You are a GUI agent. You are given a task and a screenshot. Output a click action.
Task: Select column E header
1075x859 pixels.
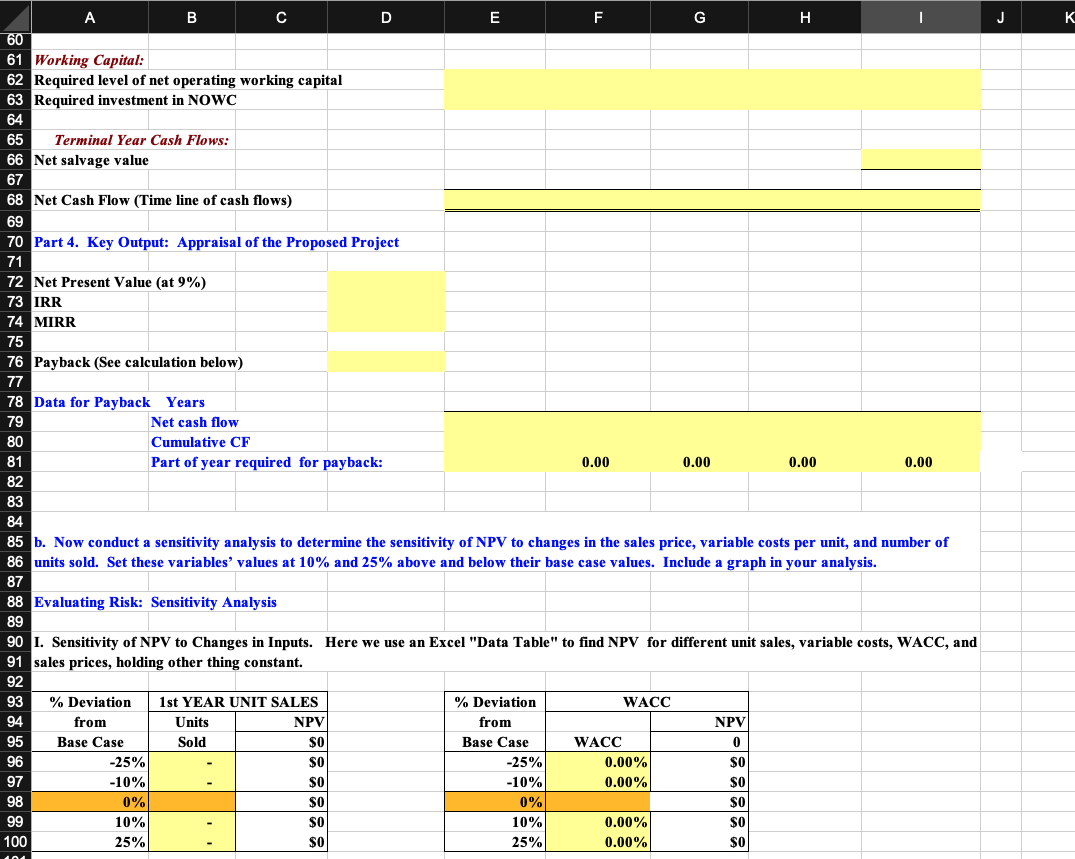(x=495, y=17)
